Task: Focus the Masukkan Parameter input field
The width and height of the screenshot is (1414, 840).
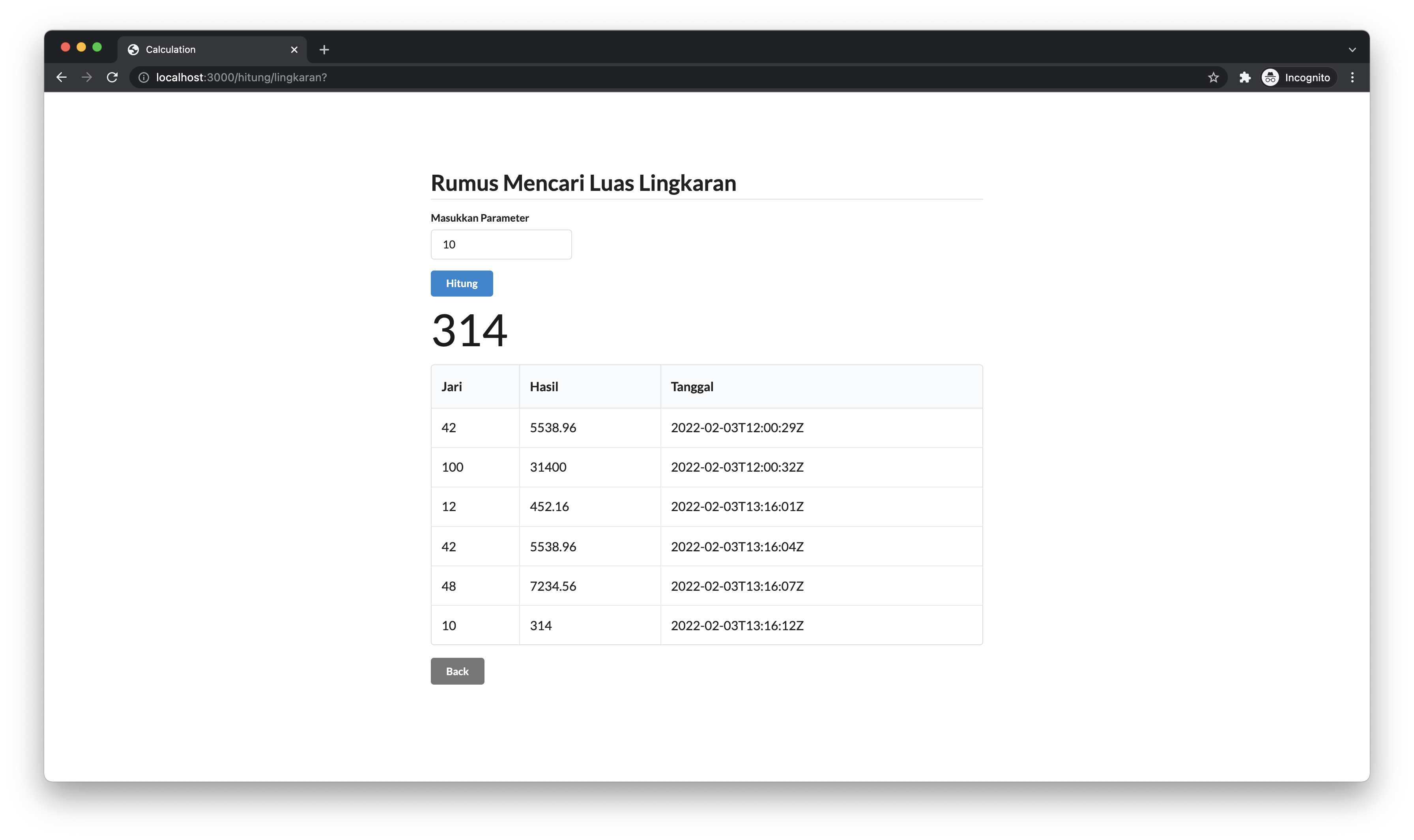Action: pyautogui.click(x=501, y=245)
